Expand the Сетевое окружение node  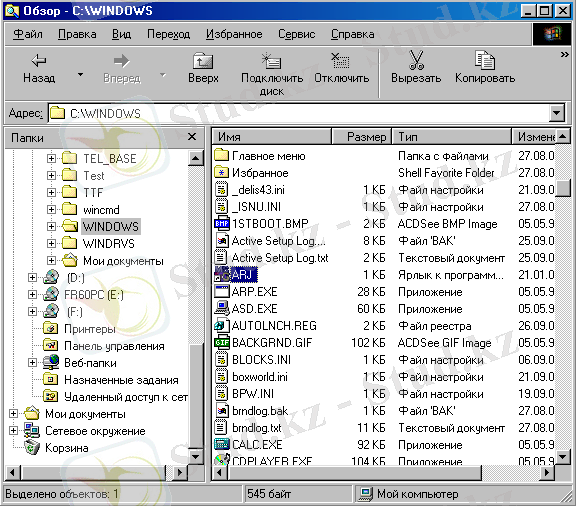pos(13,430)
